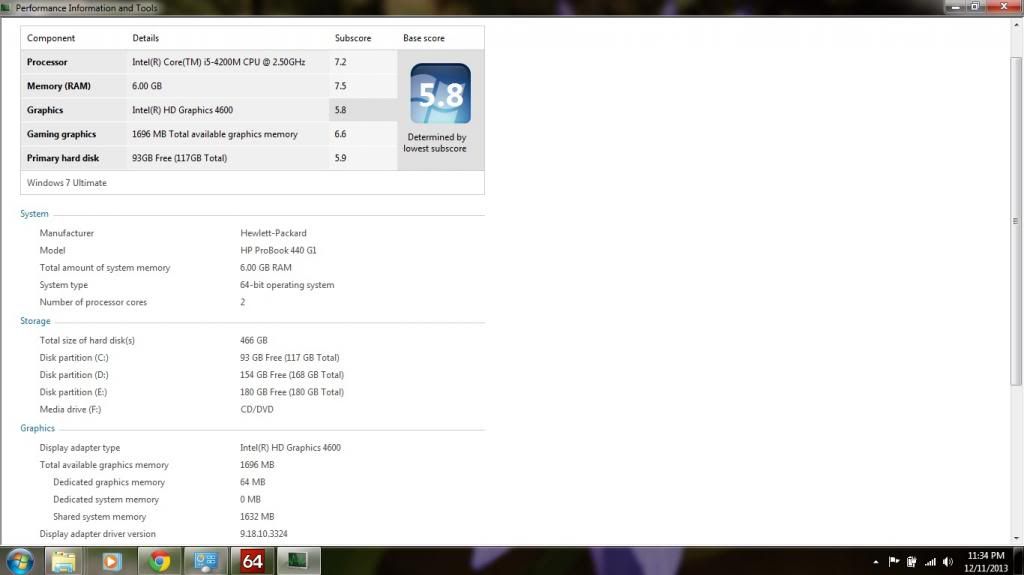This screenshot has height=575, width=1024.
Task: Click the memory subscore 7.5
Action: [340, 86]
